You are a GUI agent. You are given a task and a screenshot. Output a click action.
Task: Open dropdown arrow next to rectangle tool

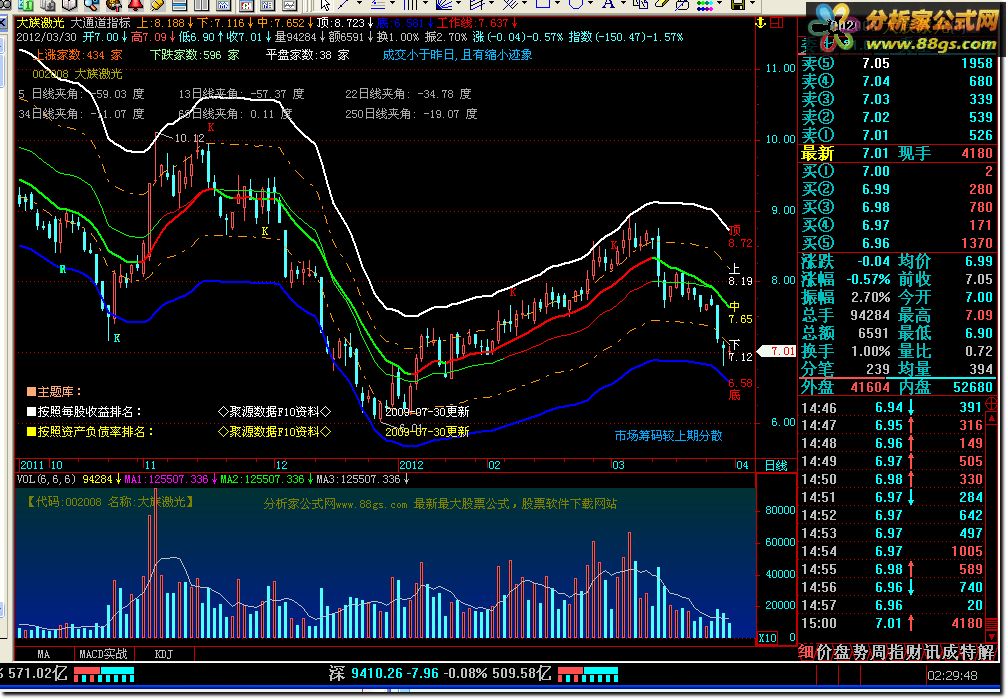[557, 3]
